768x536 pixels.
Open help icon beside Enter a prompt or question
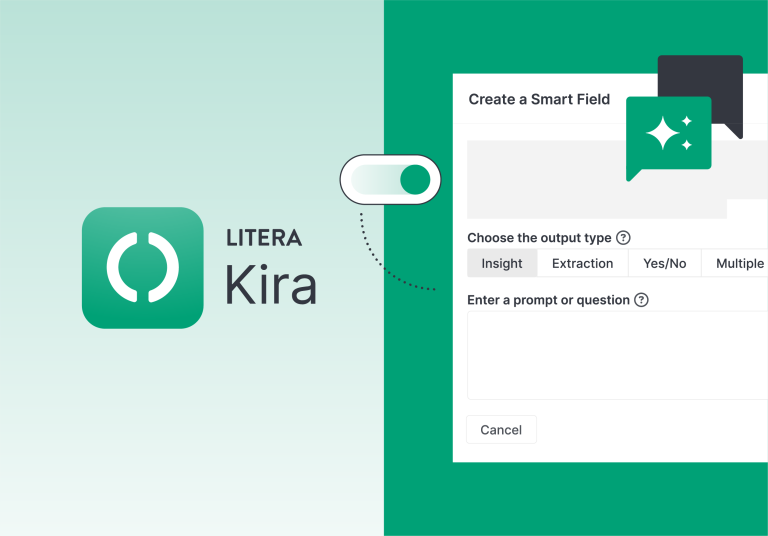(641, 300)
